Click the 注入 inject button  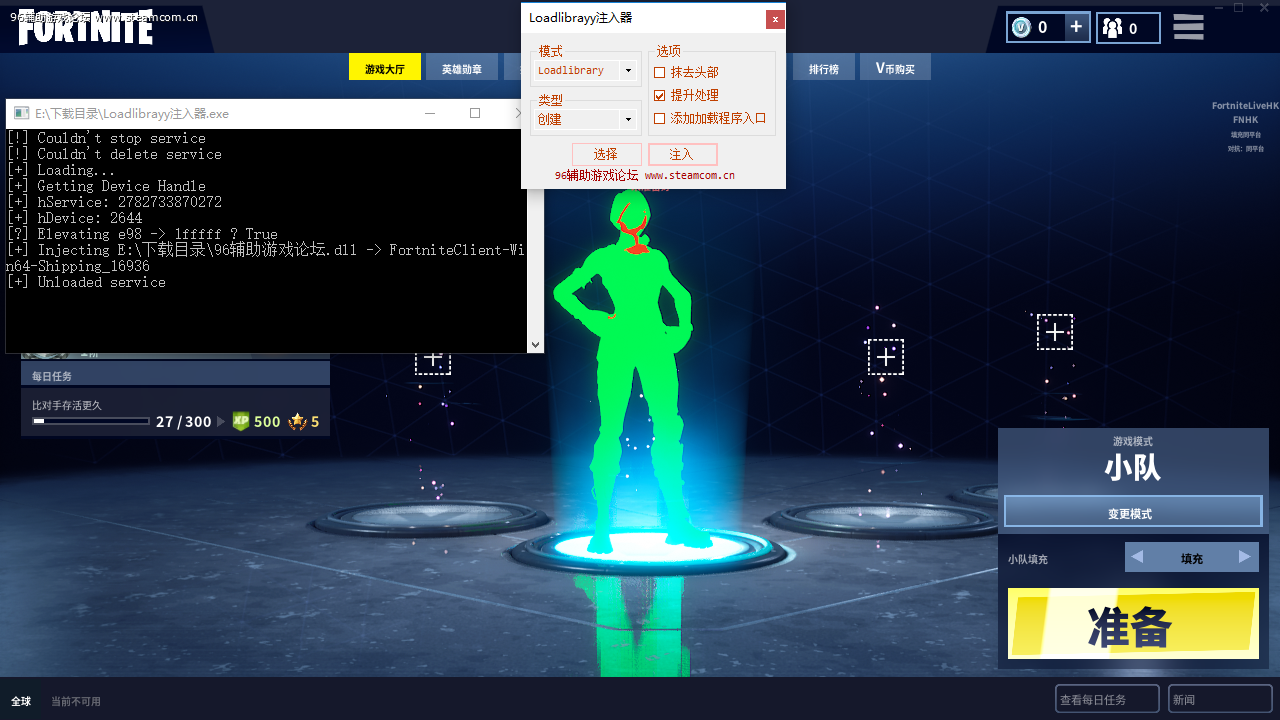[682, 154]
